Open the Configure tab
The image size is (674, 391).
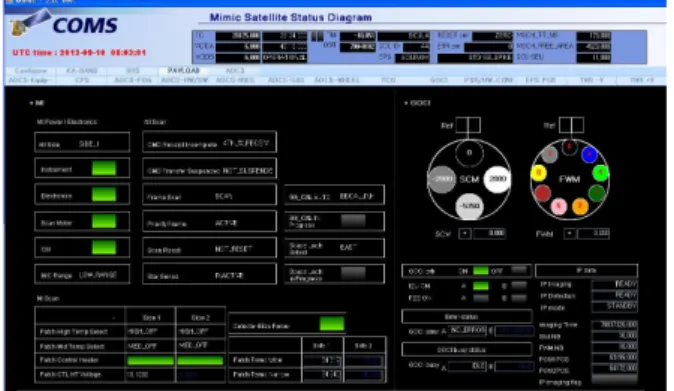(x=31, y=70)
